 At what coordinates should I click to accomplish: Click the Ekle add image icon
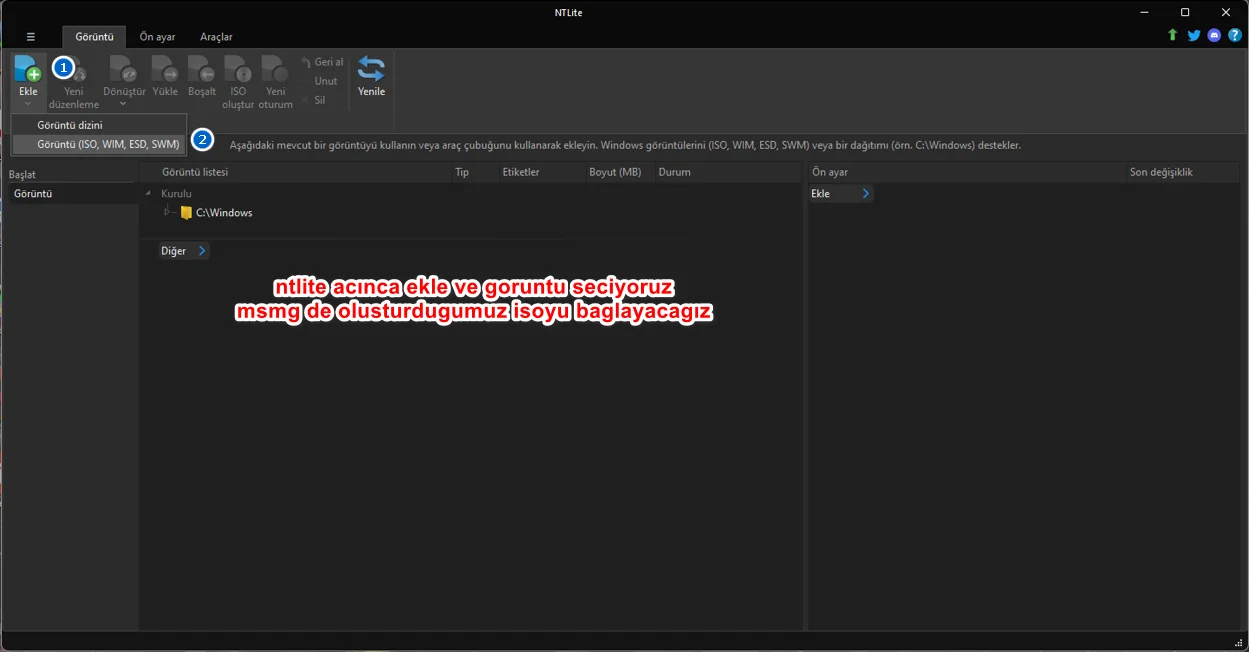point(27,69)
